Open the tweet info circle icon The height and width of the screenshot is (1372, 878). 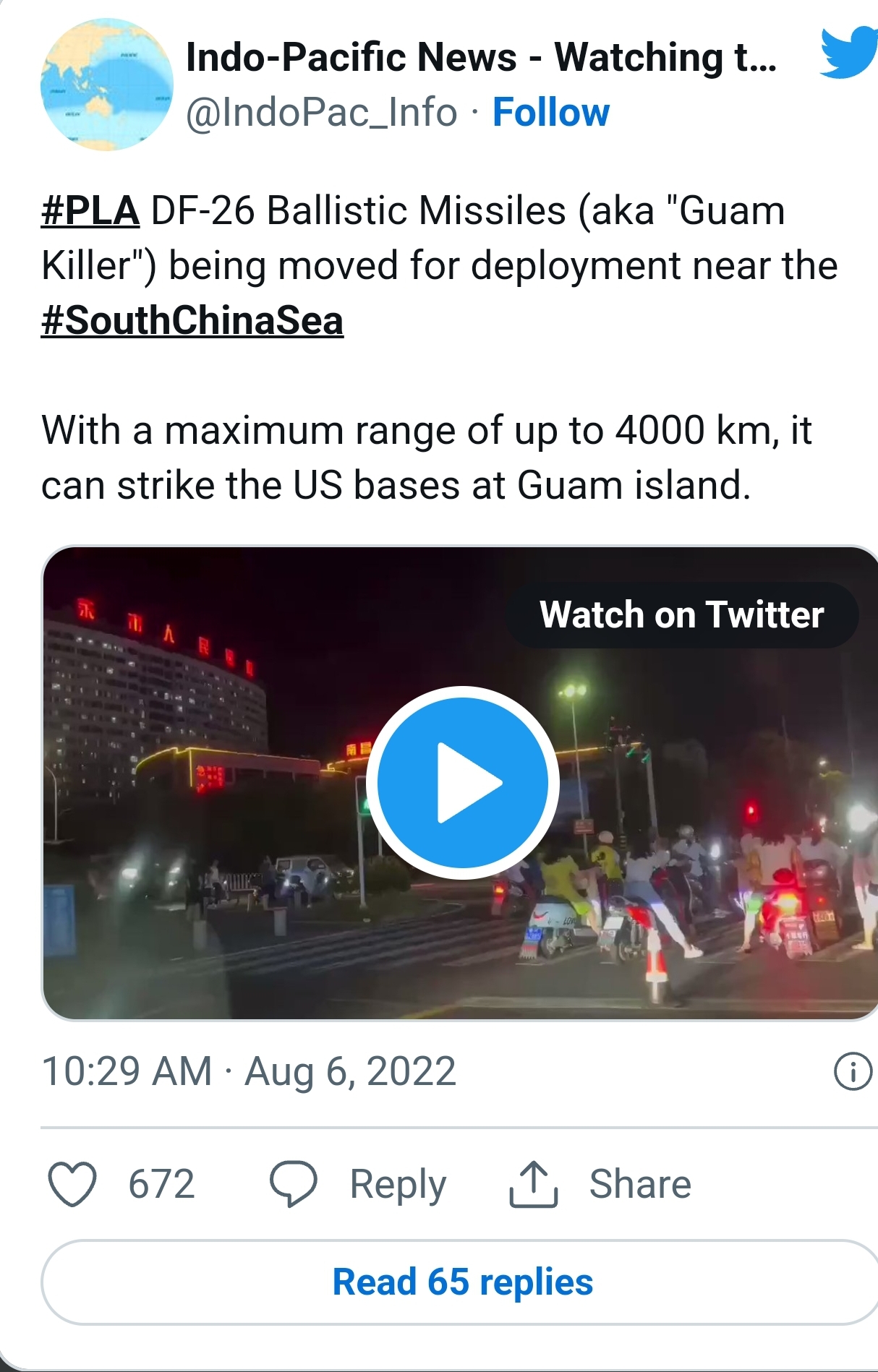pyautogui.click(x=853, y=1071)
